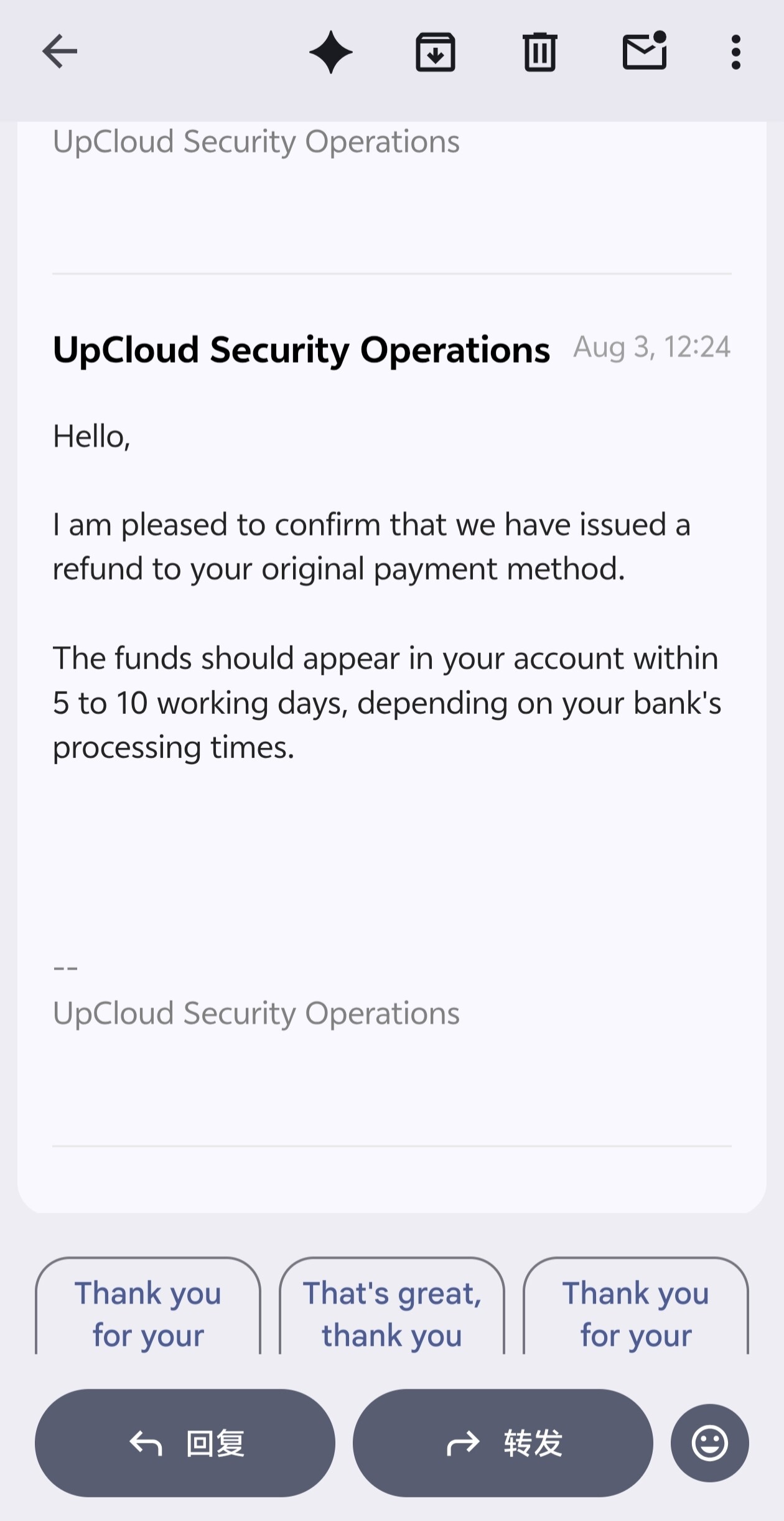Expand the UpCloud Security Operations sender header

(301, 349)
